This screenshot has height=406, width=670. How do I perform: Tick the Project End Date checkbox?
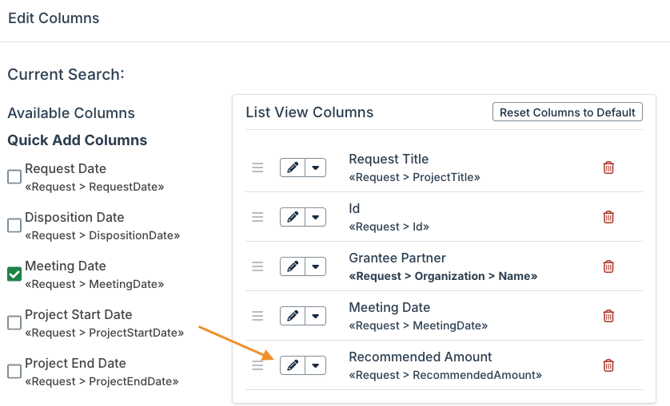(x=14, y=371)
